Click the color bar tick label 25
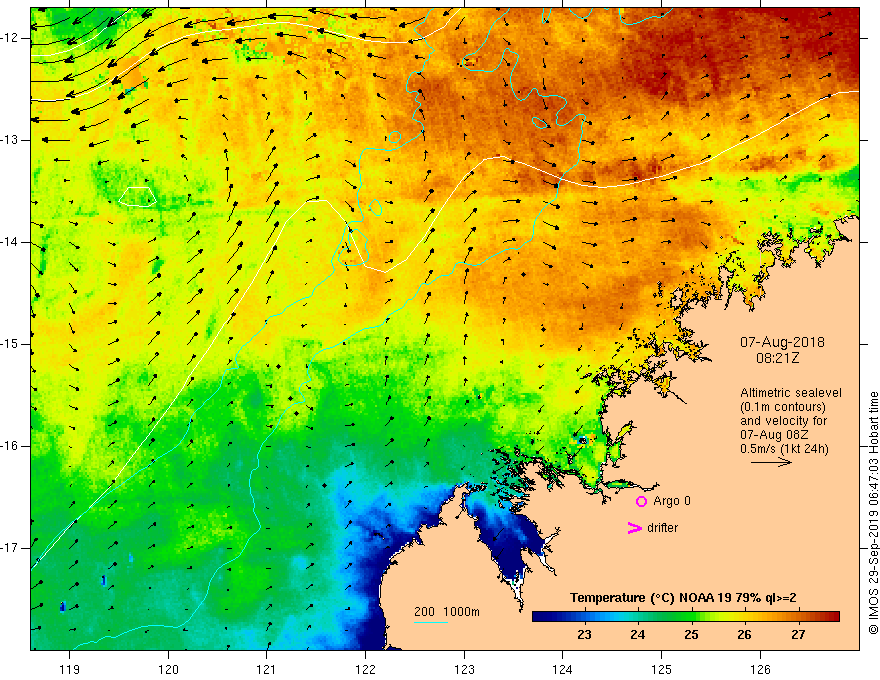Image resolution: width=880 pixels, height=680 pixels. tap(691, 635)
